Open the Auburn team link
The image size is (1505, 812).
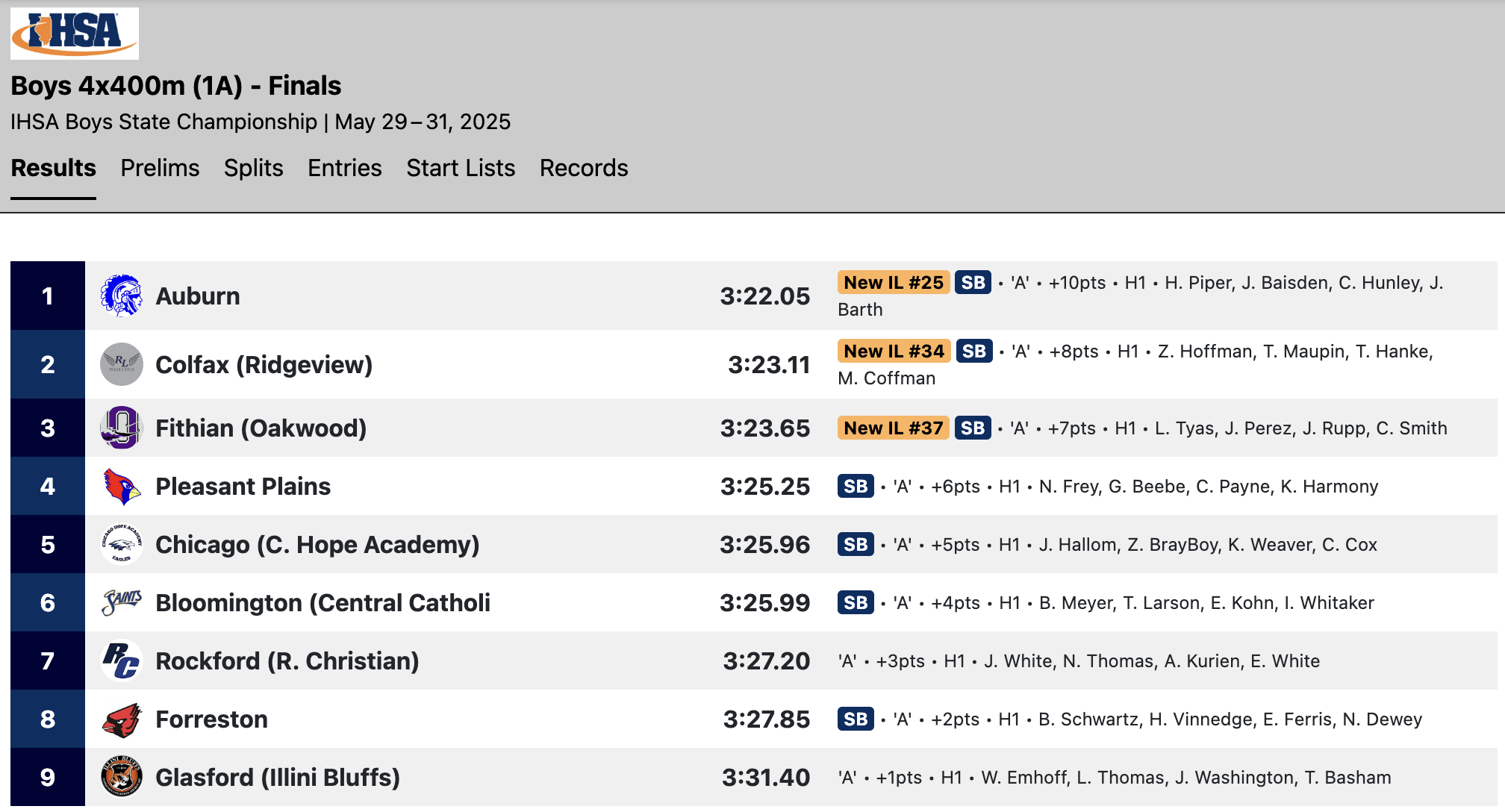[x=198, y=296]
